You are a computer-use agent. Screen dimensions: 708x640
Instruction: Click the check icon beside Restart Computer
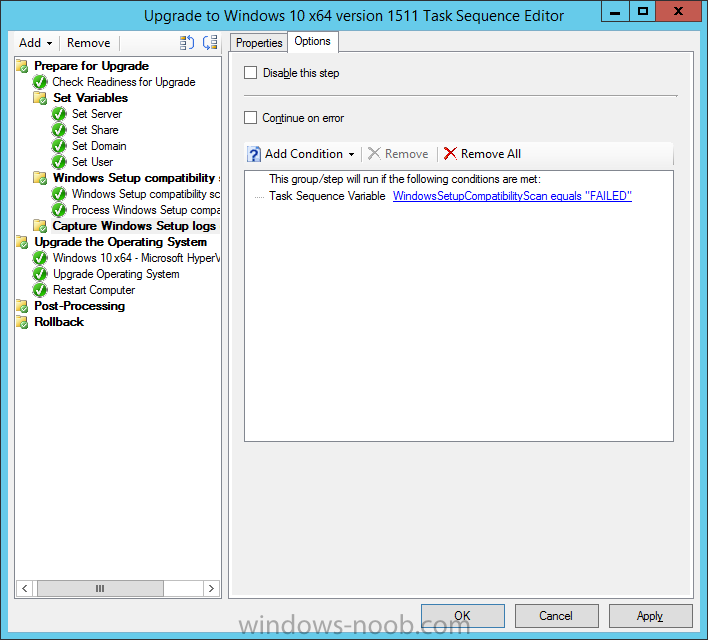pos(40,290)
